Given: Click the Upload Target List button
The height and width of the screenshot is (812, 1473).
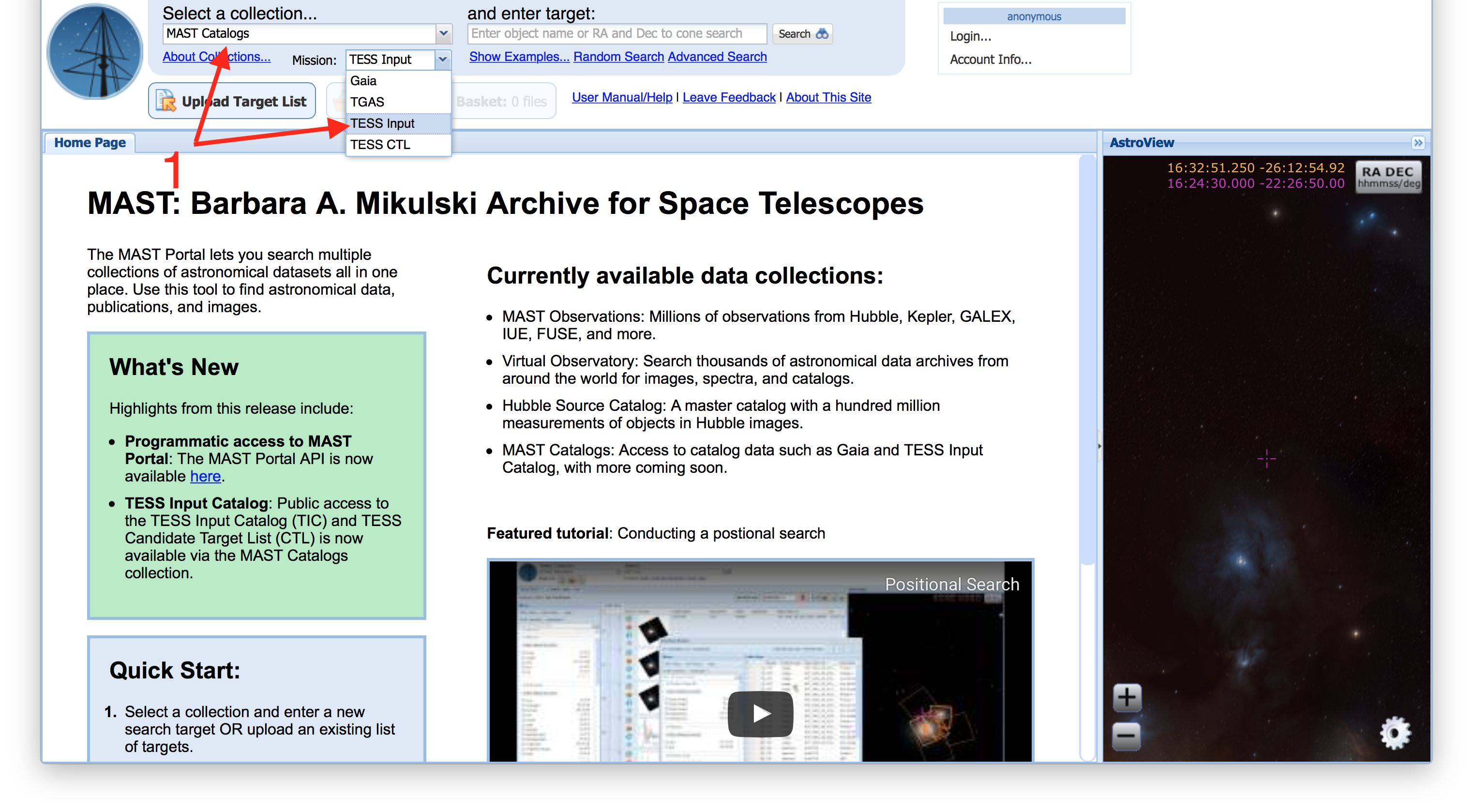Looking at the screenshot, I should click(232, 101).
